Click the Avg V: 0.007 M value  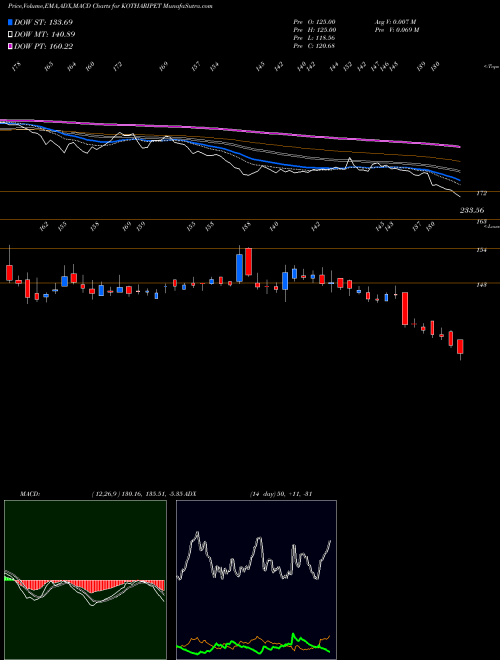click(395, 22)
